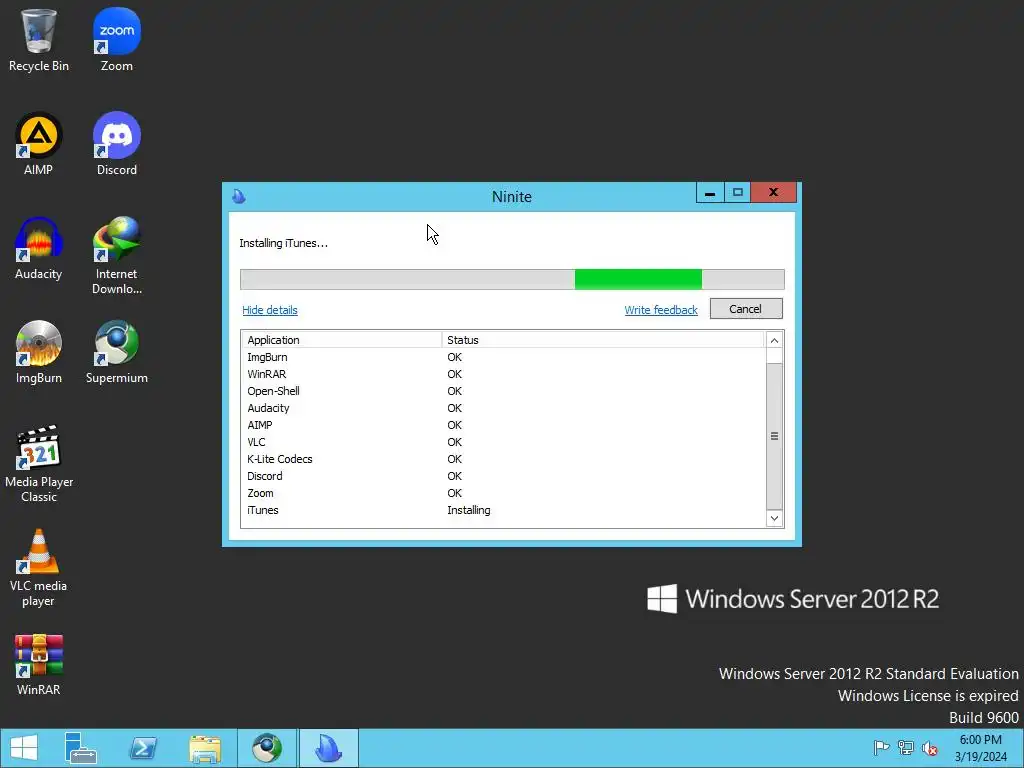The image size is (1024, 768).
Task: Launch PowerShell from the taskbar
Action: 143,748
